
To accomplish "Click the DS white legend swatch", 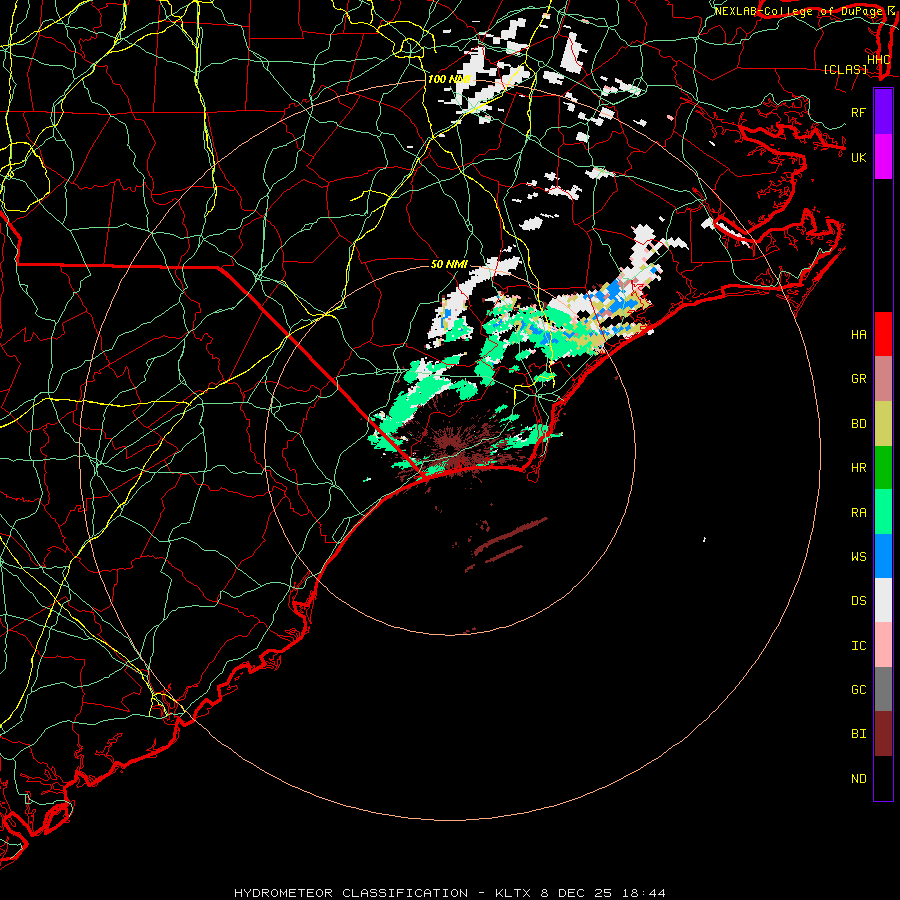I will click(883, 600).
